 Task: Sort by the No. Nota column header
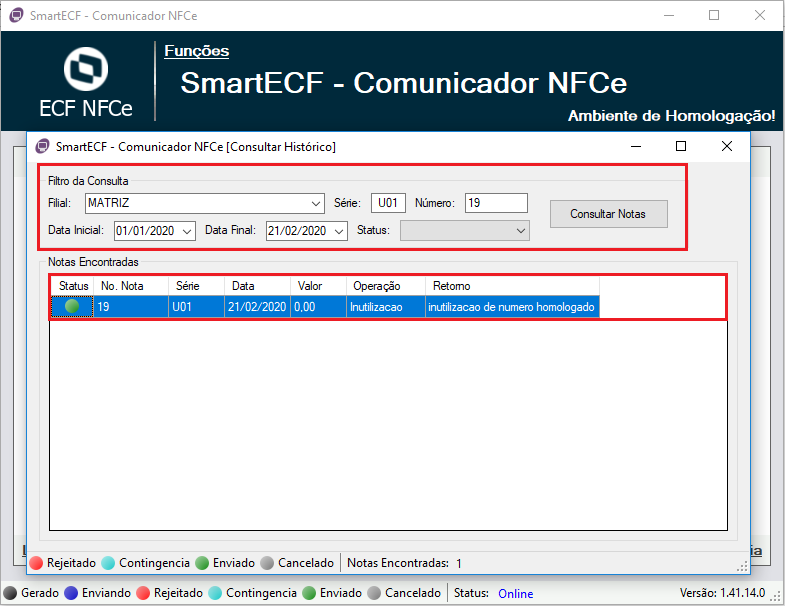point(131,286)
